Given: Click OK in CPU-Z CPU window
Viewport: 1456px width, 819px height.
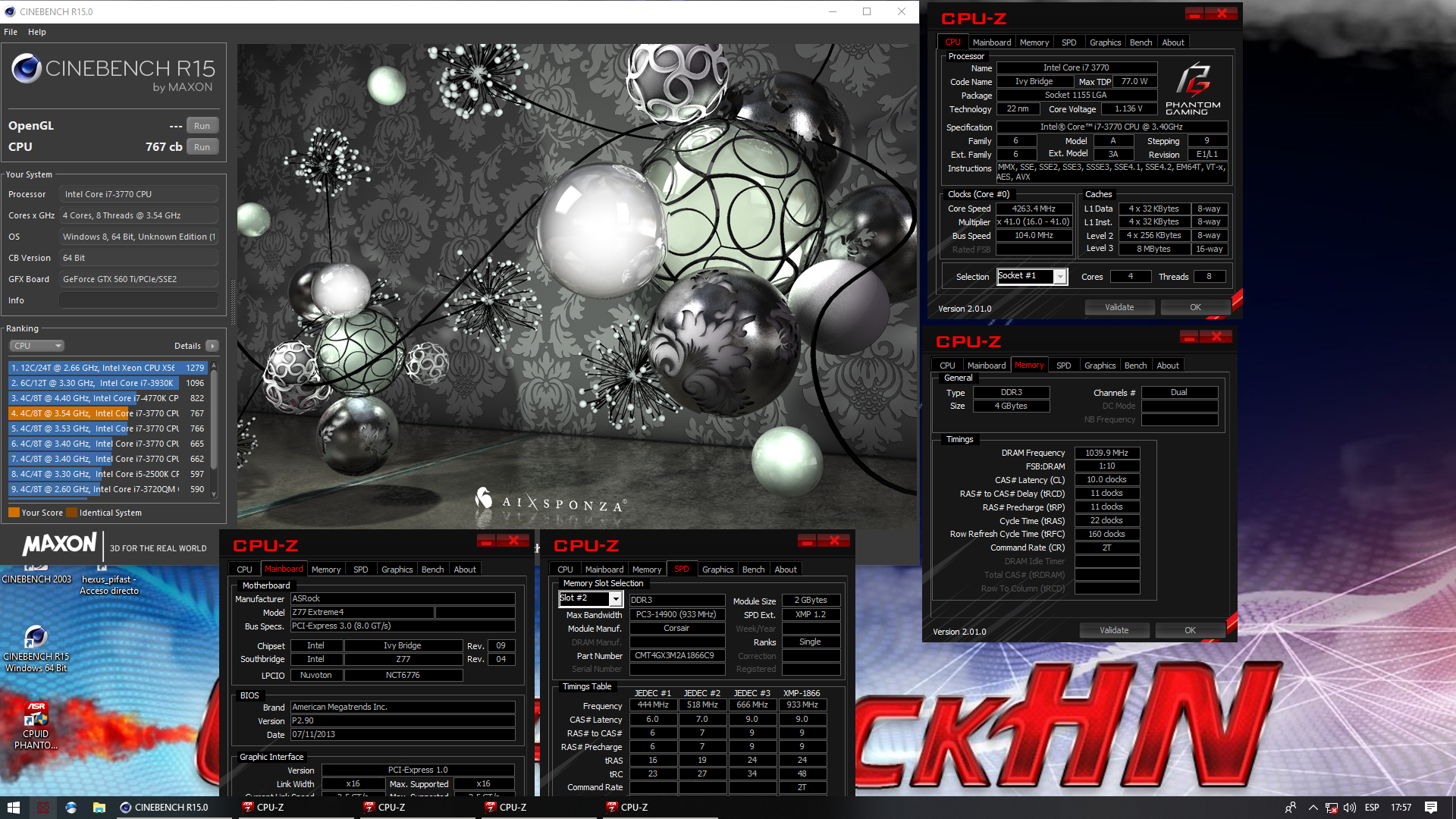Looking at the screenshot, I should pyautogui.click(x=1195, y=307).
